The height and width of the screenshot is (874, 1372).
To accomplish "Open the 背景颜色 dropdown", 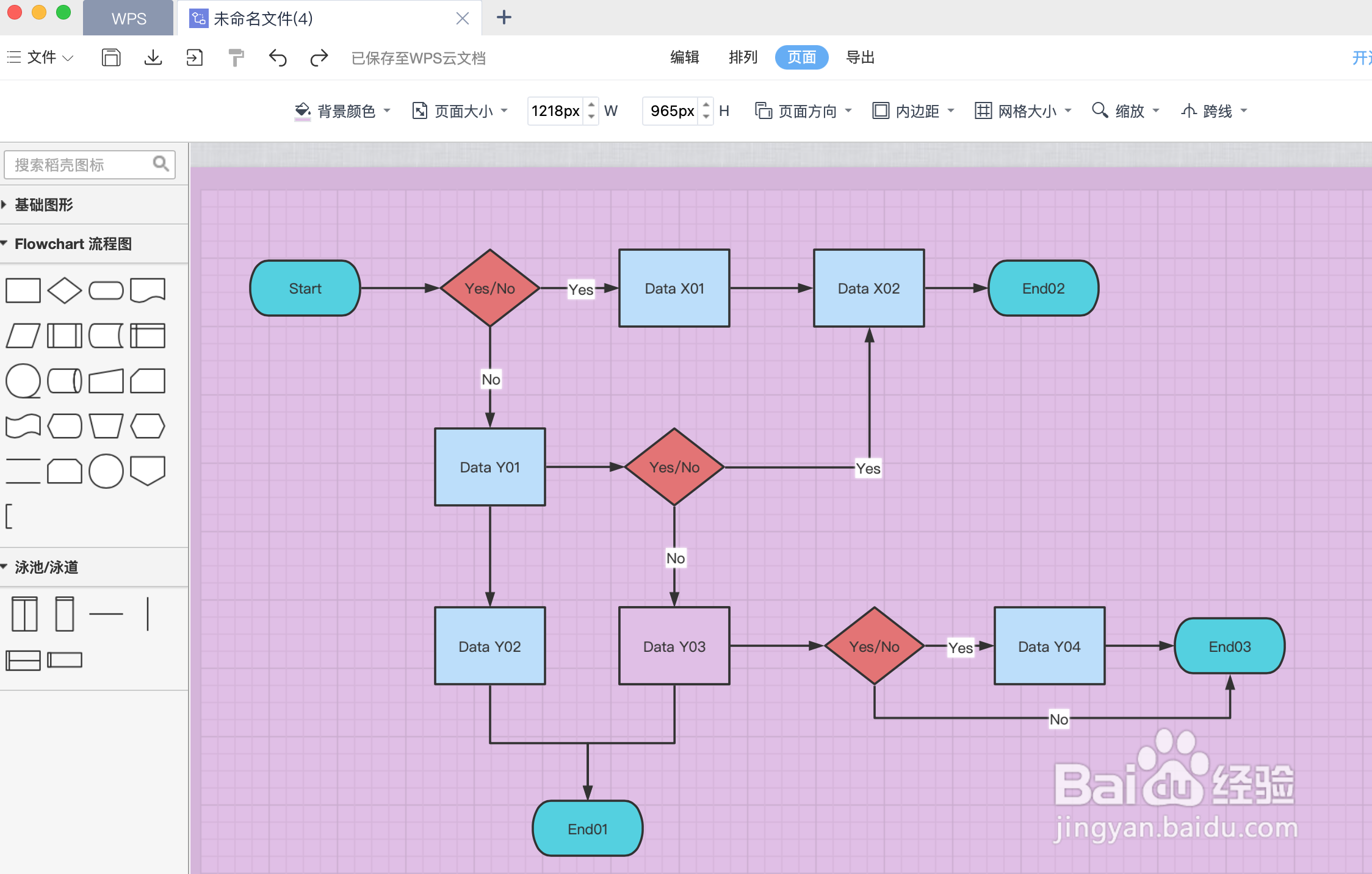I will 342,111.
